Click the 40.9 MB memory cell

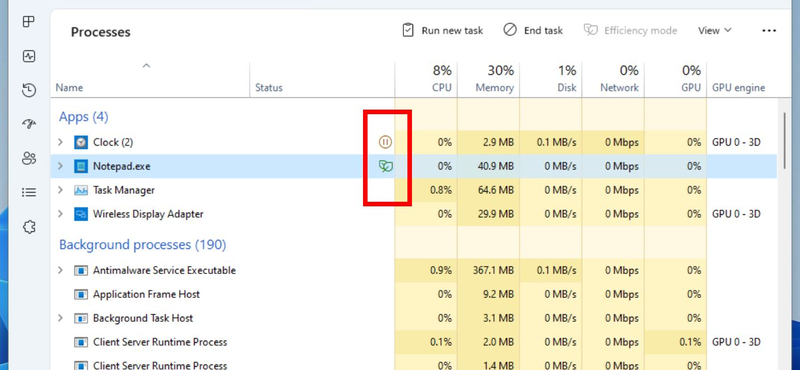tap(488, 166)
